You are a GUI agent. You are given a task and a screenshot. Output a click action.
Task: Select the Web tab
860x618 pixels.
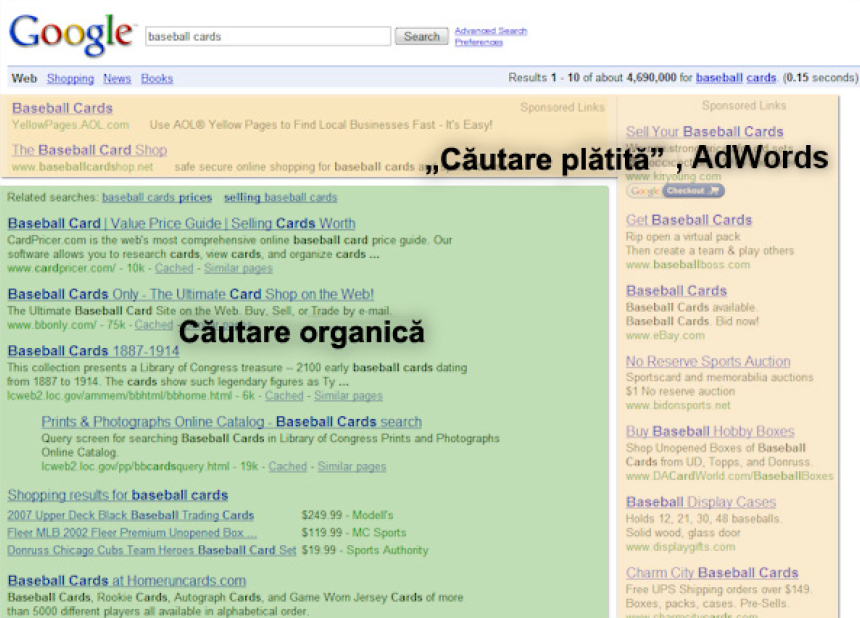click(x=24, y=78)
